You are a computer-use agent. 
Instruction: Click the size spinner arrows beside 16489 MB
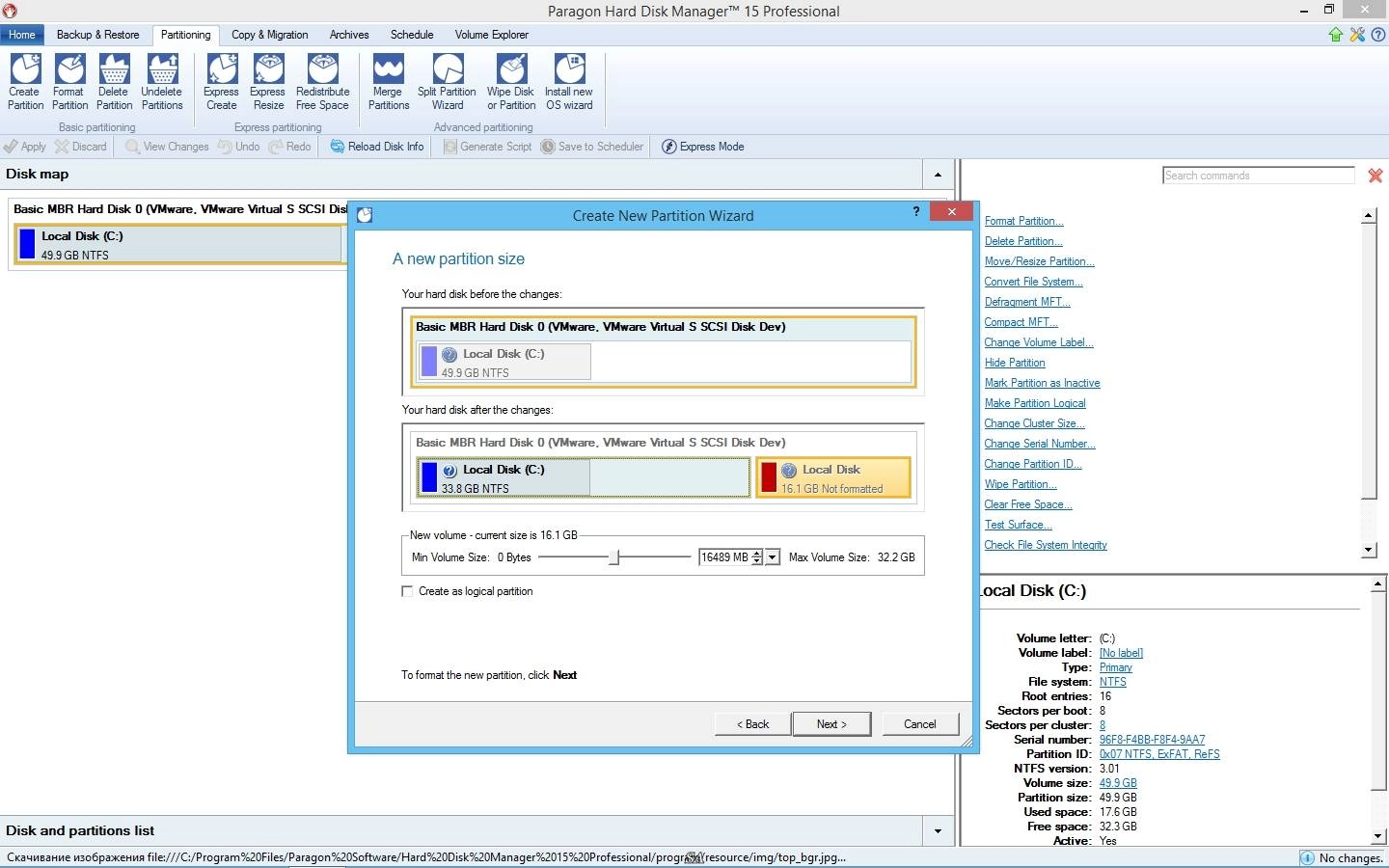tap(757, 557)
